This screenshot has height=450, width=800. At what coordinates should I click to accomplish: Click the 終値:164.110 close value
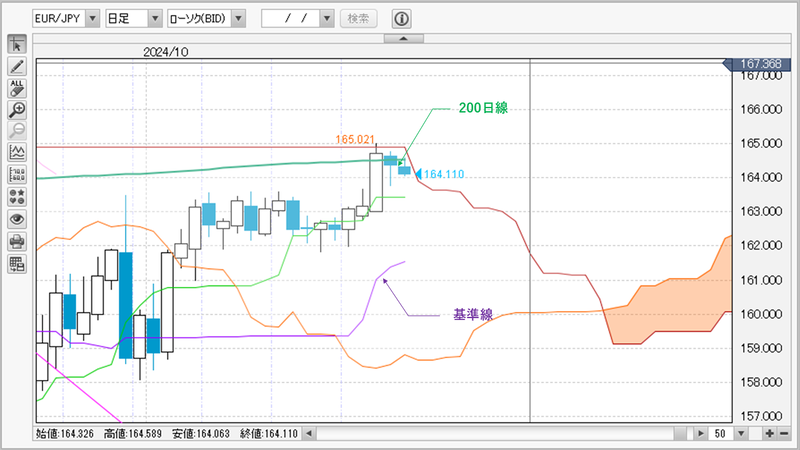point(269,434)
